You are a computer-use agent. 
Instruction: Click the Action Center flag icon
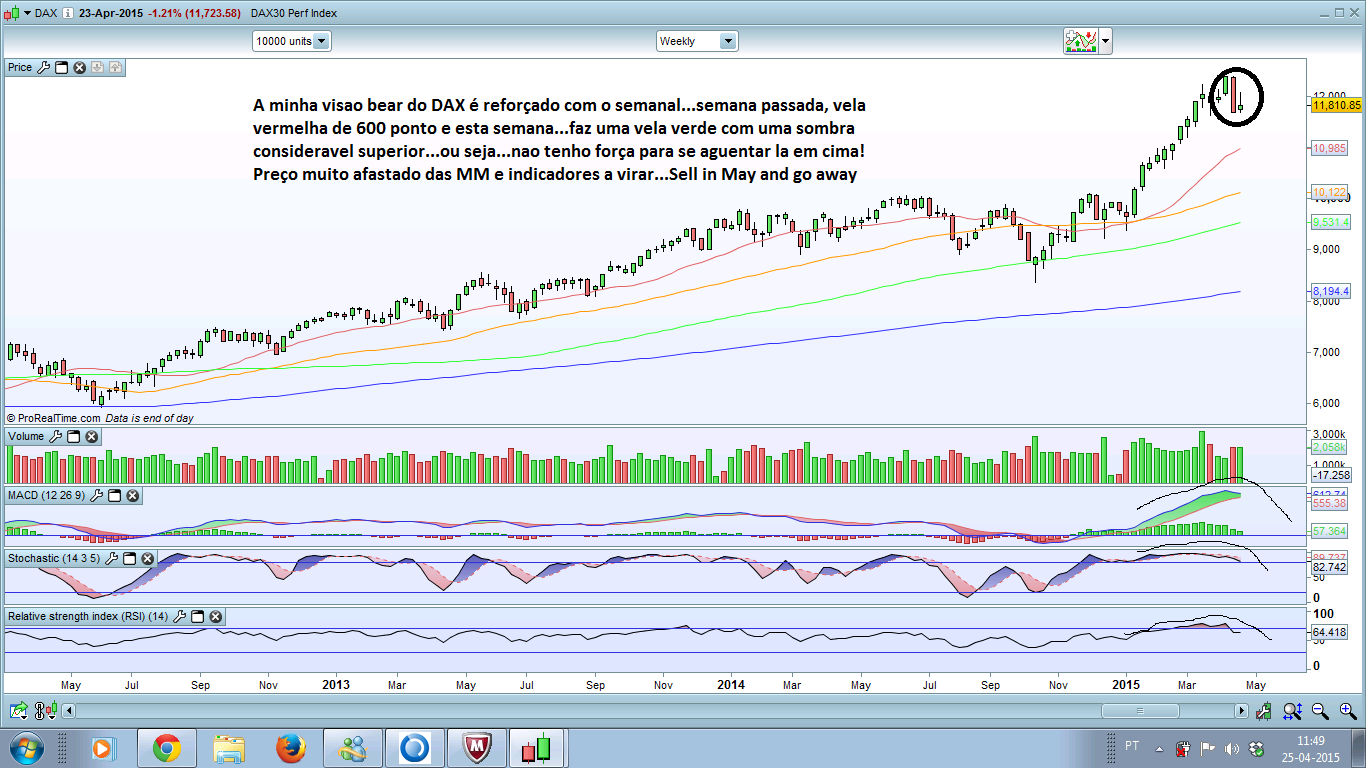pyautogui.click(x=1206, y=748)
